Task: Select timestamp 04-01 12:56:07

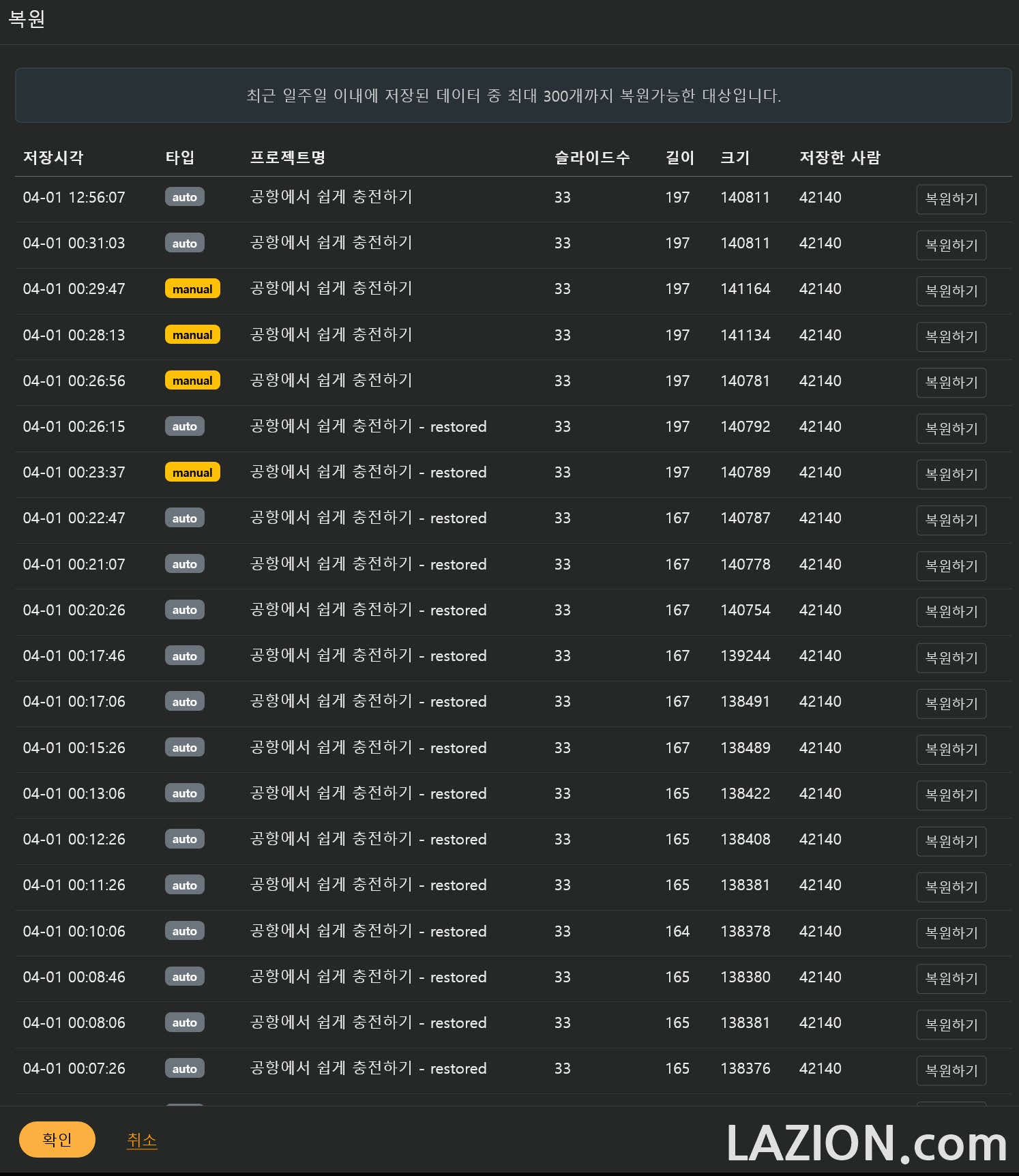Action: tap(74, 197)
